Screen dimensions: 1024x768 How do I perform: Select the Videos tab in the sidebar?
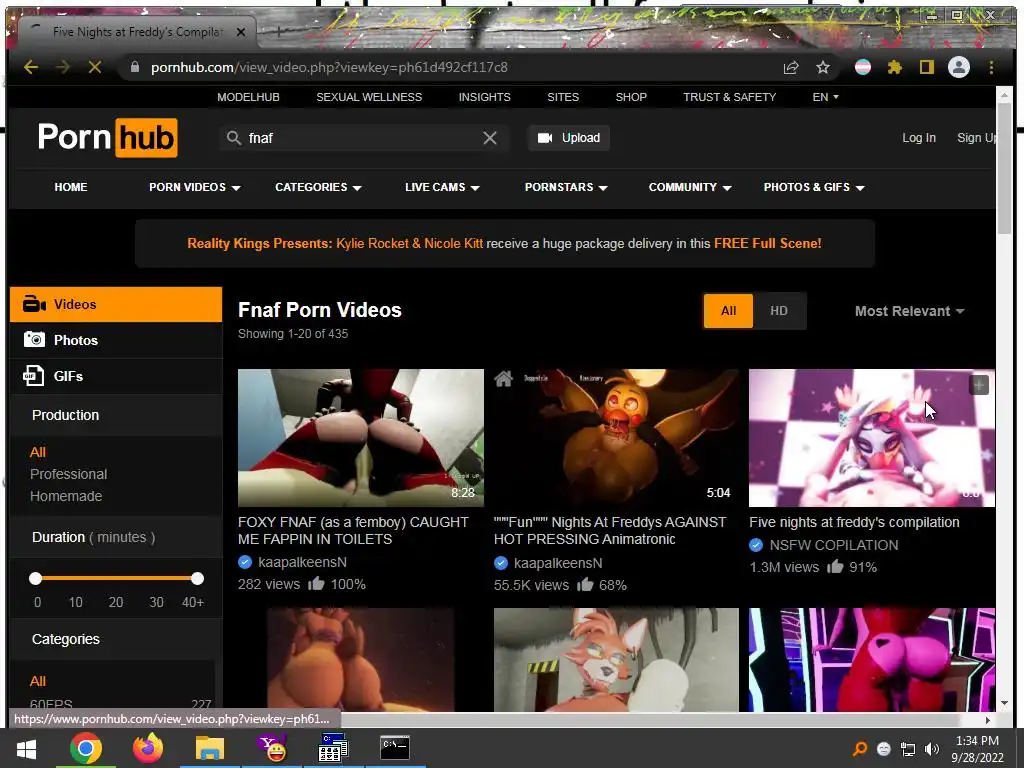click(116, 304)
